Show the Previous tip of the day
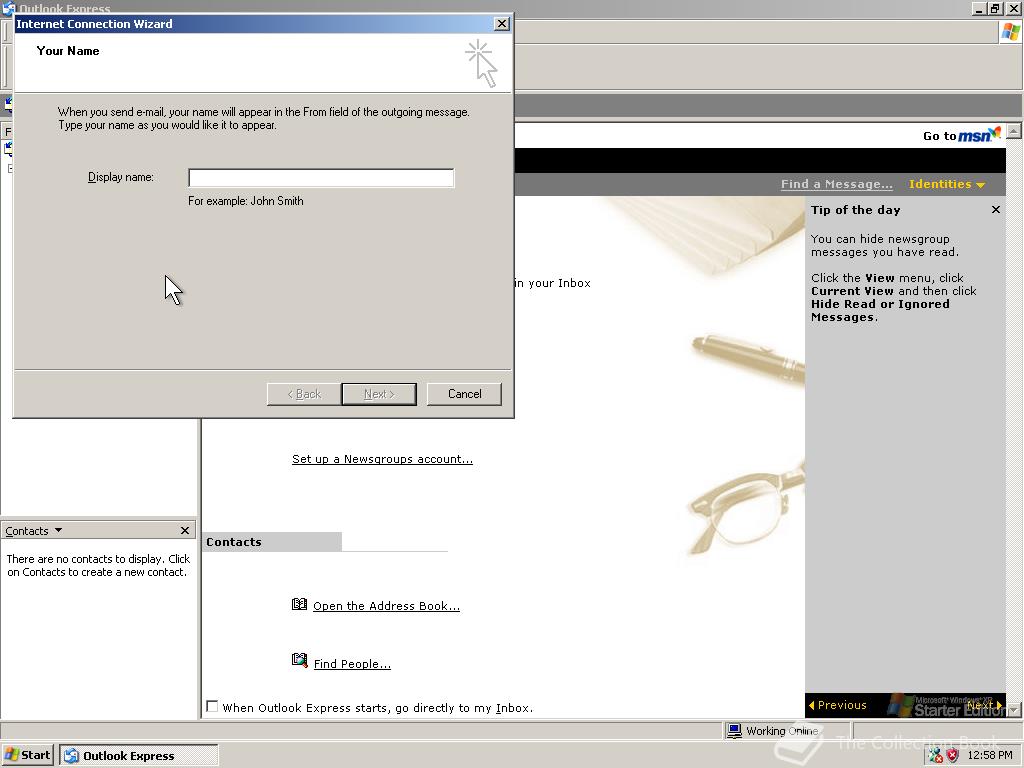 coord(838,705)
